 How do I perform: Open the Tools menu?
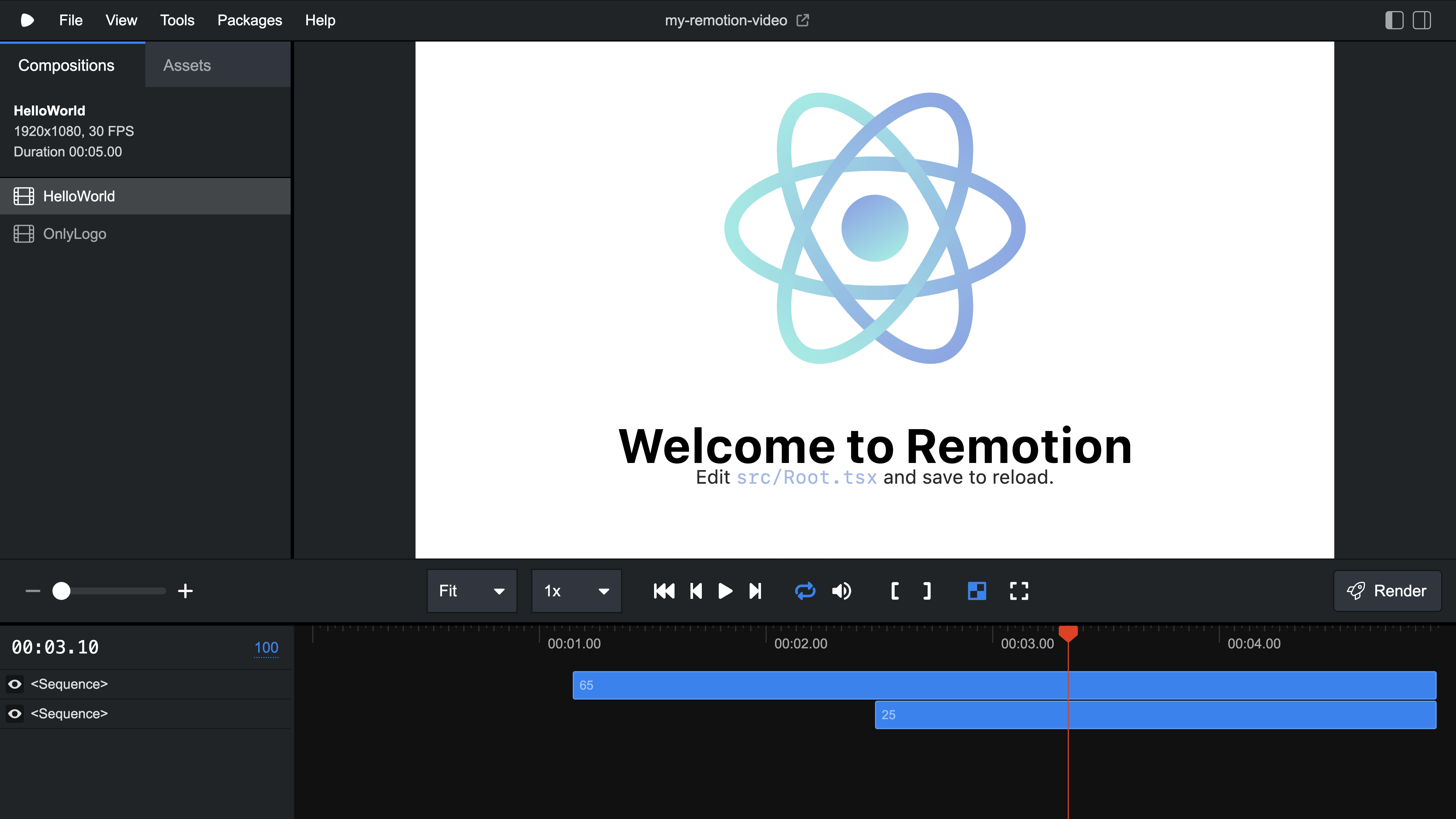[x=177, y=20]
